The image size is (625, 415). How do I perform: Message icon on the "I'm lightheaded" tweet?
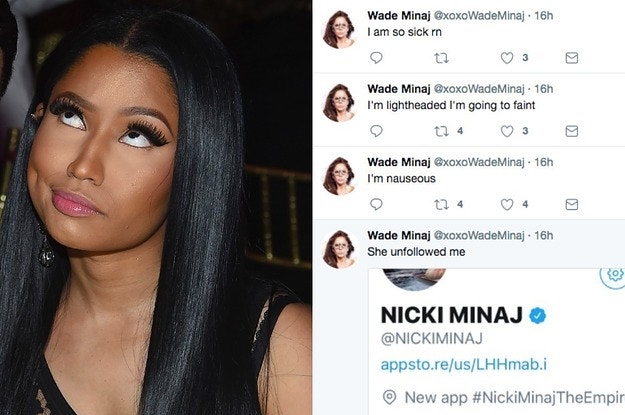click(572, 131)
